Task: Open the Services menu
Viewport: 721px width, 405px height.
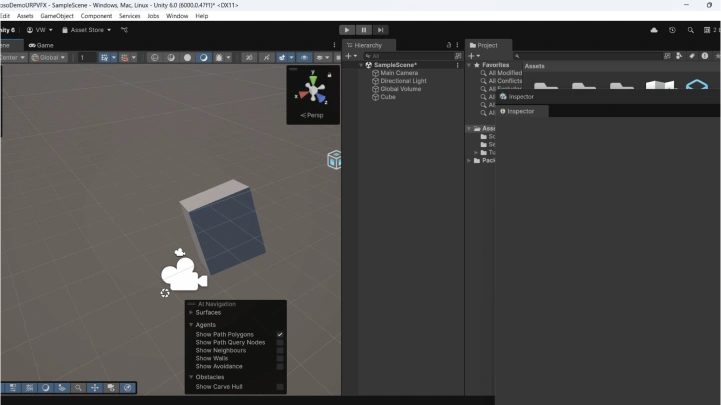Action: click(129, 16)
